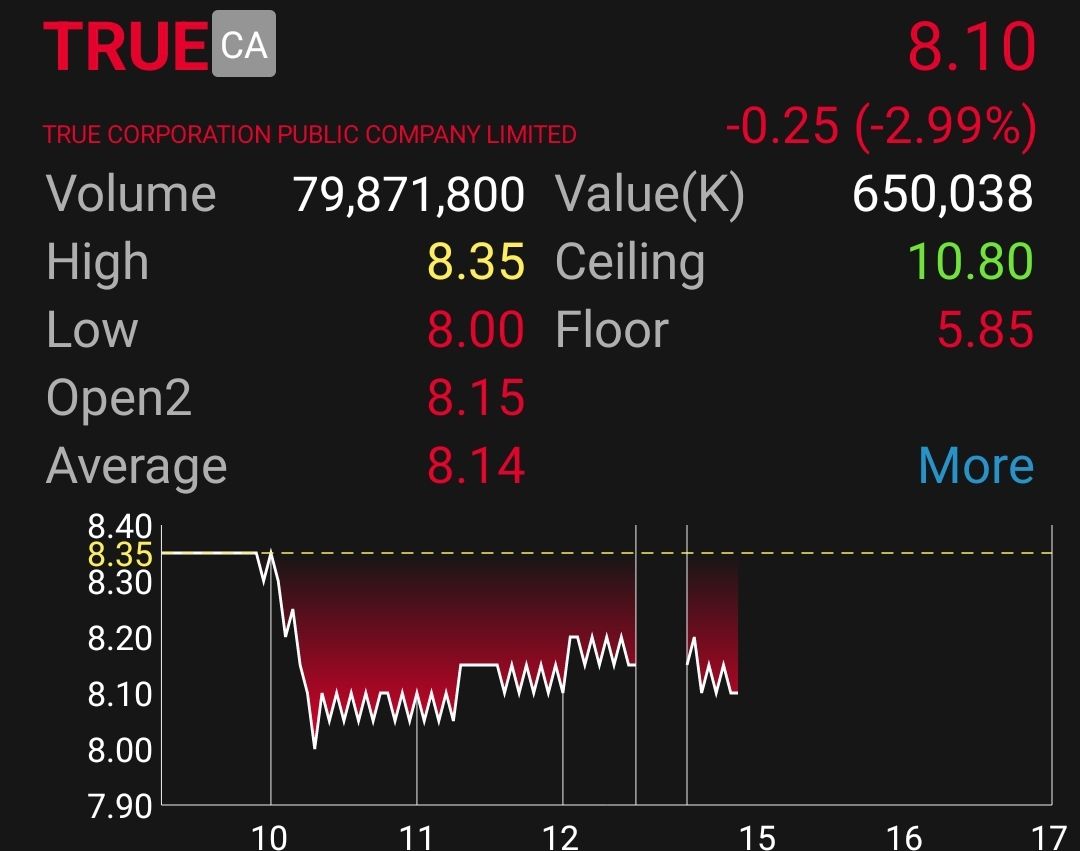This screenshot has width=1080, height=851.
Task: Tap the Floor price 5.85
Action: (985, 330)
